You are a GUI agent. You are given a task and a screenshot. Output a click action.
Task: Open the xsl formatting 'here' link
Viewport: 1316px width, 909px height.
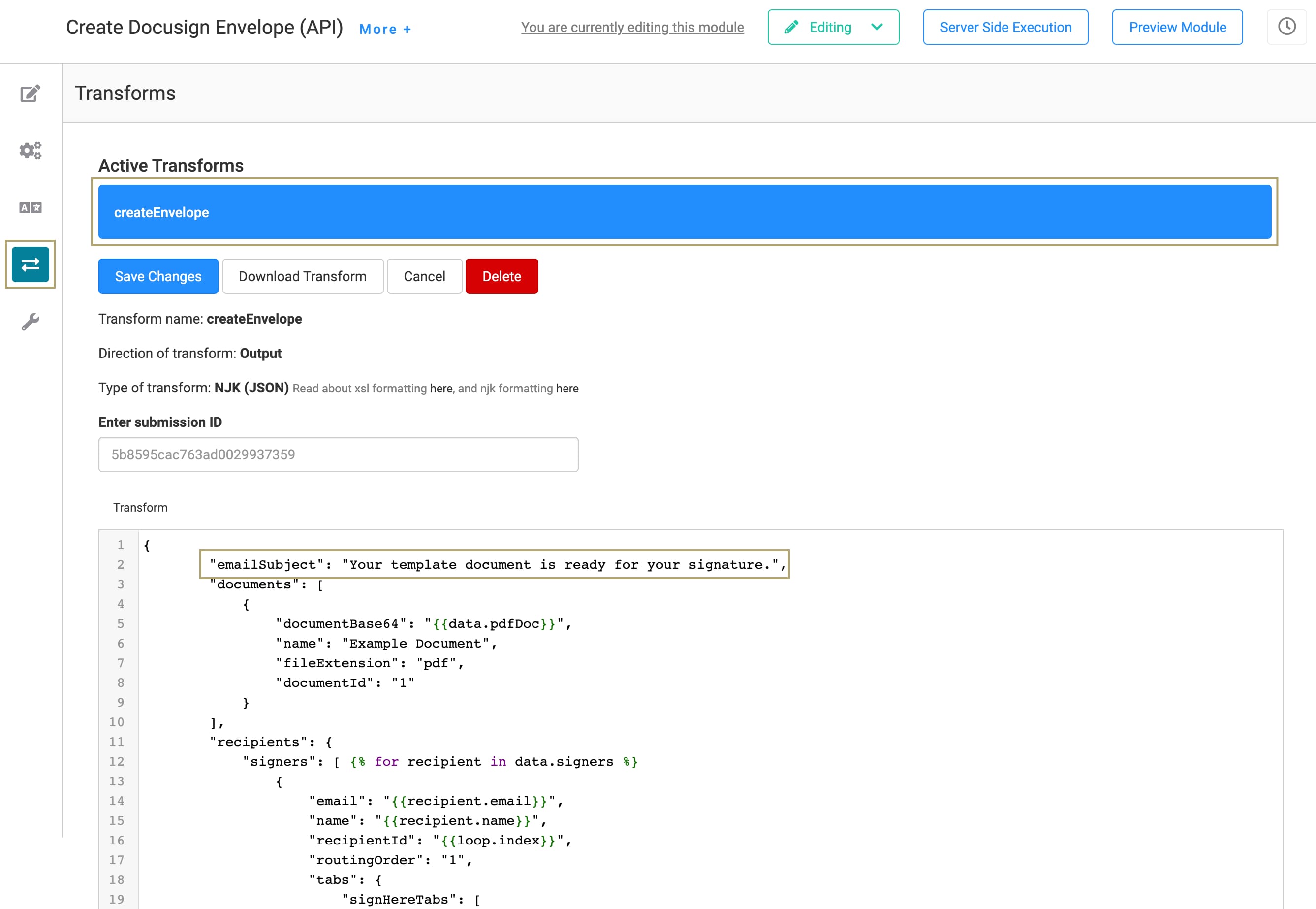coord(440,389)
